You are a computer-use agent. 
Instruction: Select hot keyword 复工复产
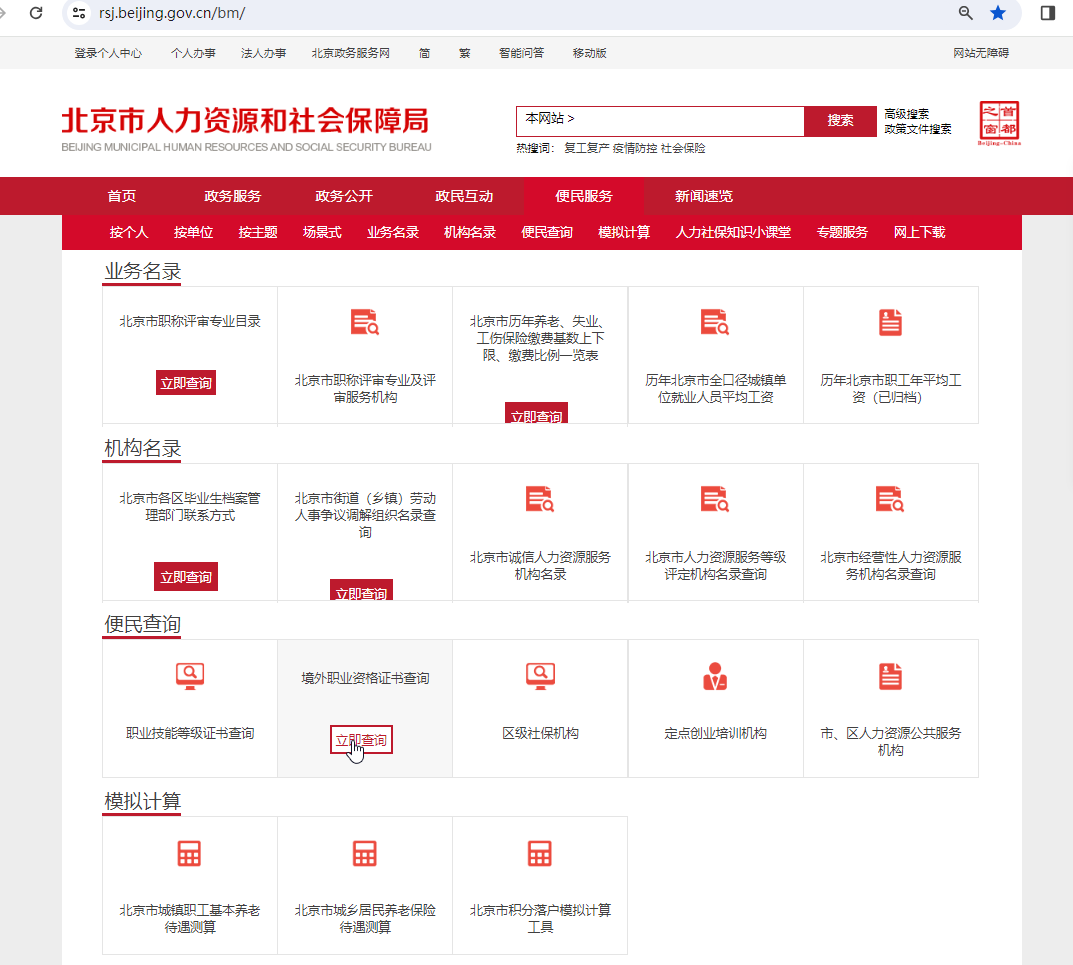pyautogui.click(x=586, y=148)
